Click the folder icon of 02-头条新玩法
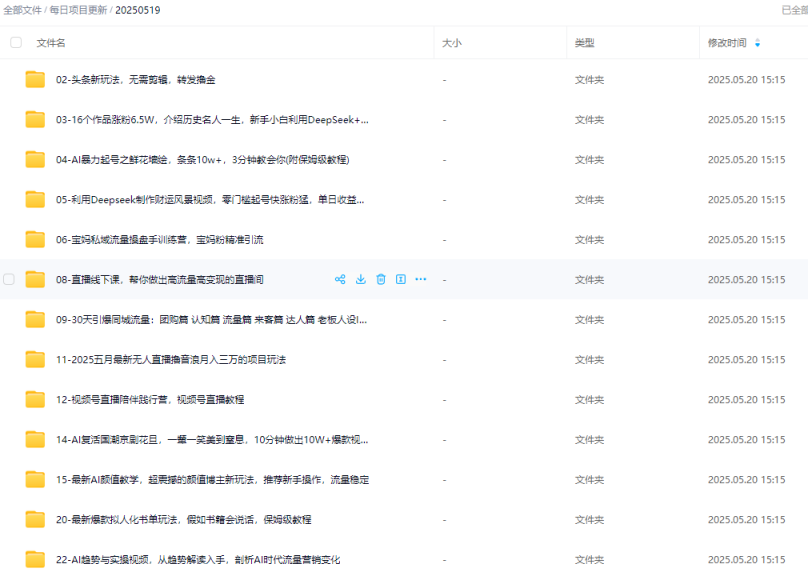The width and height of the screenshot is (808, 584). (36, 79)
